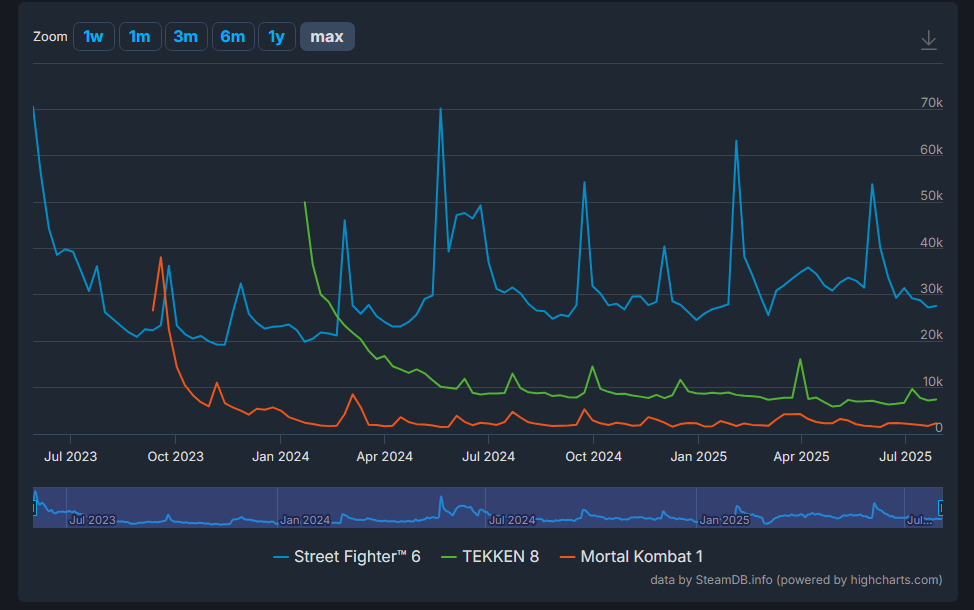Click the right navigator range handle
The height and width of the screenshot is (610, 974).
pyautogui.click(x=941, y=508)
